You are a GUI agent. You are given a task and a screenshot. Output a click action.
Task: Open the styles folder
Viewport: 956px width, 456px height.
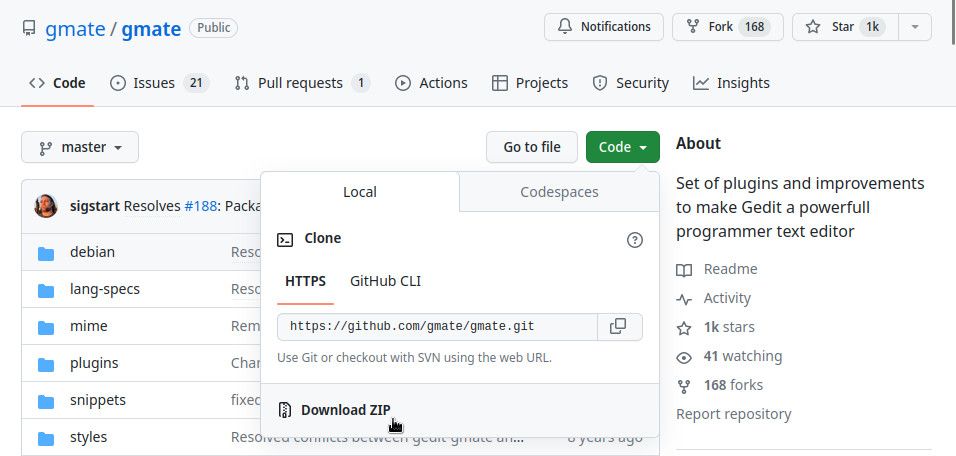coord(88,437)
